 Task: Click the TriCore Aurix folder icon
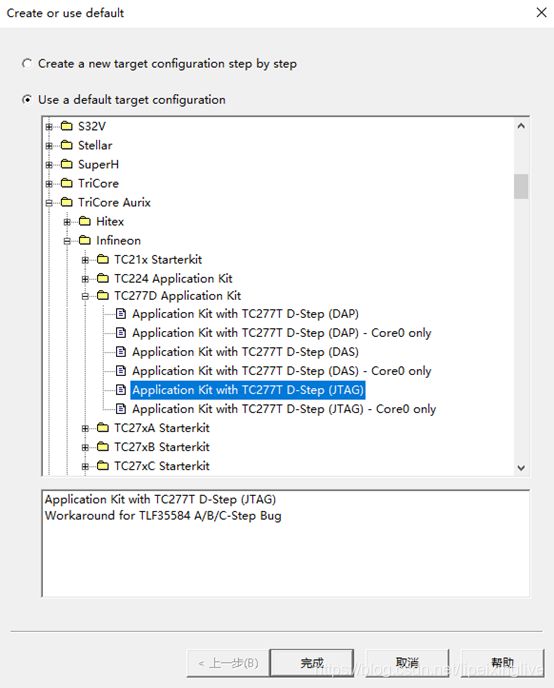tap(67, 202)
